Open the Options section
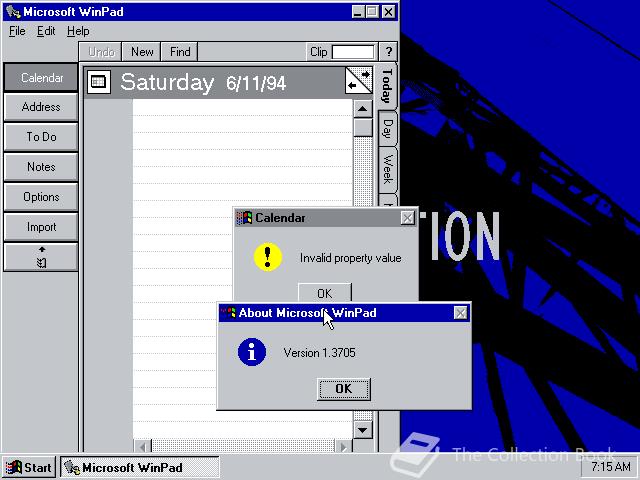 pos(41,197)
